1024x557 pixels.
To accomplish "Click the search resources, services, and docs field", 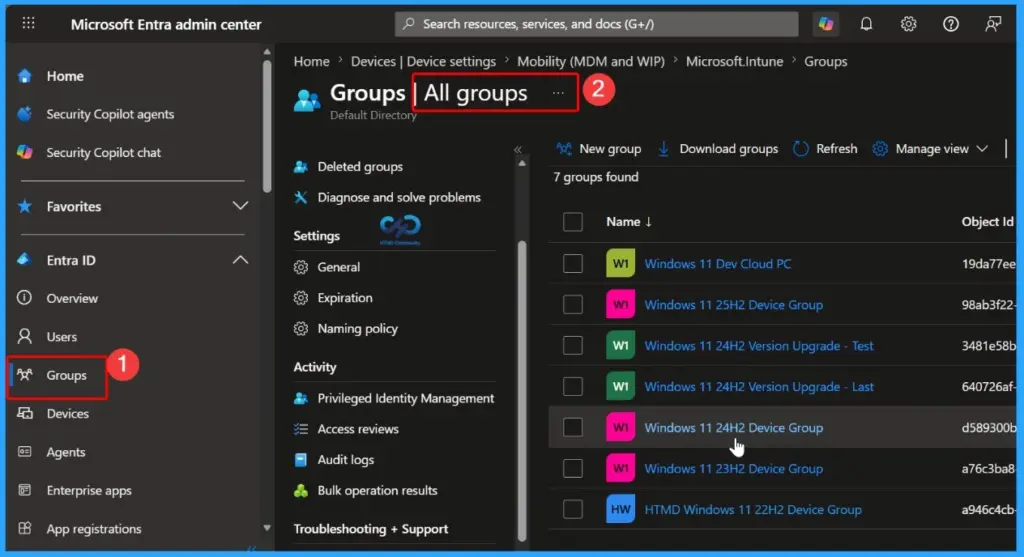I will 596,24.
